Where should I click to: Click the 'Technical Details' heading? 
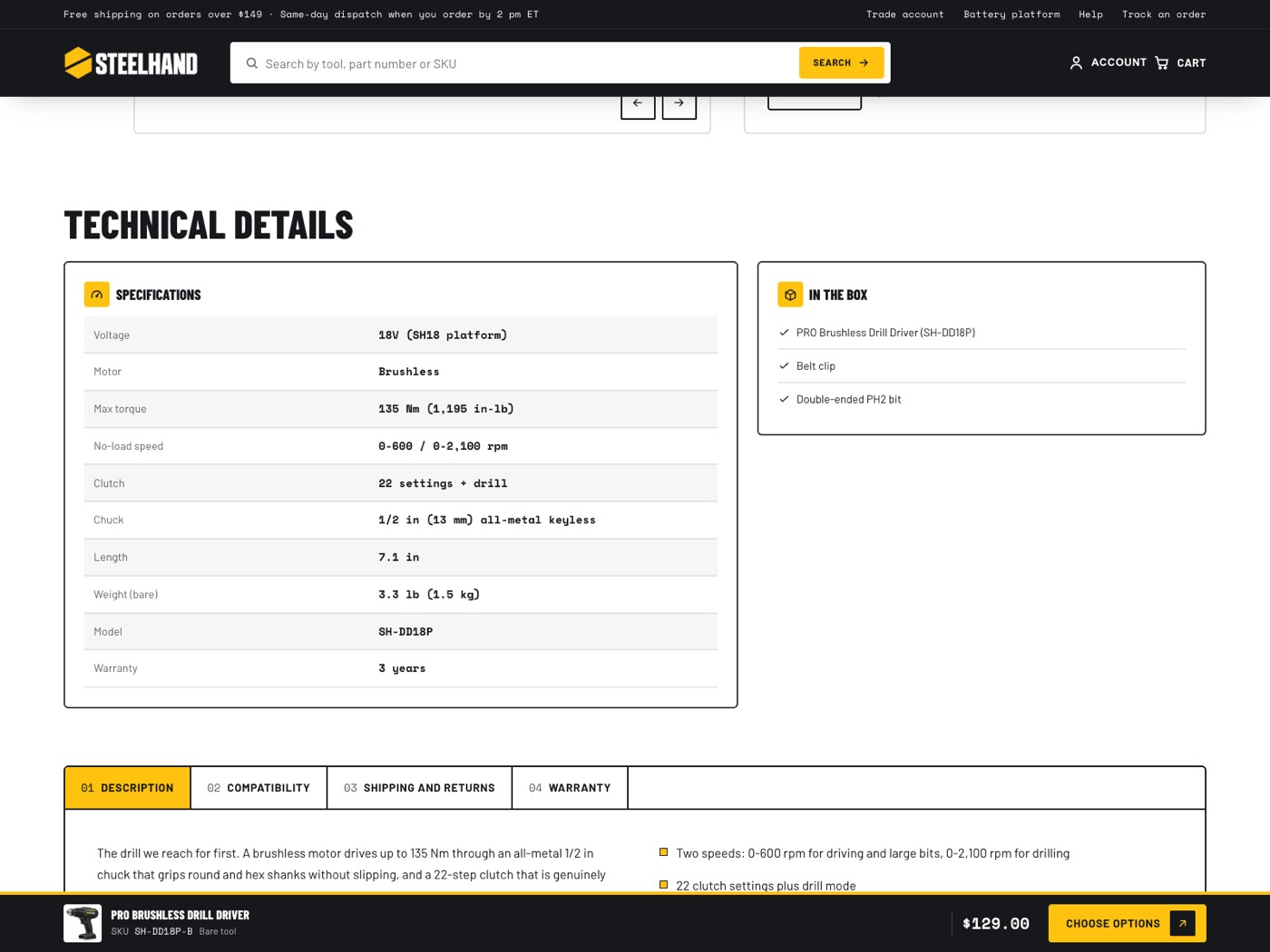point(209,225)
